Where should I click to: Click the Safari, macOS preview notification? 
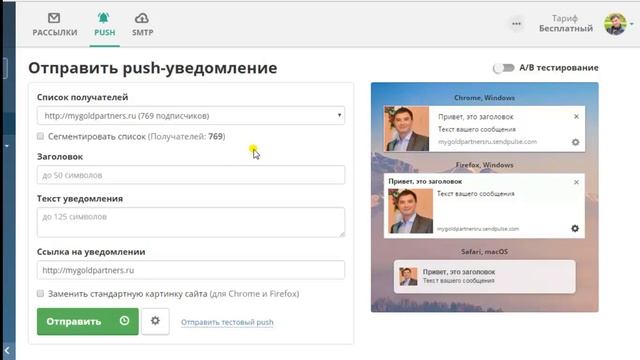[484, 276]
